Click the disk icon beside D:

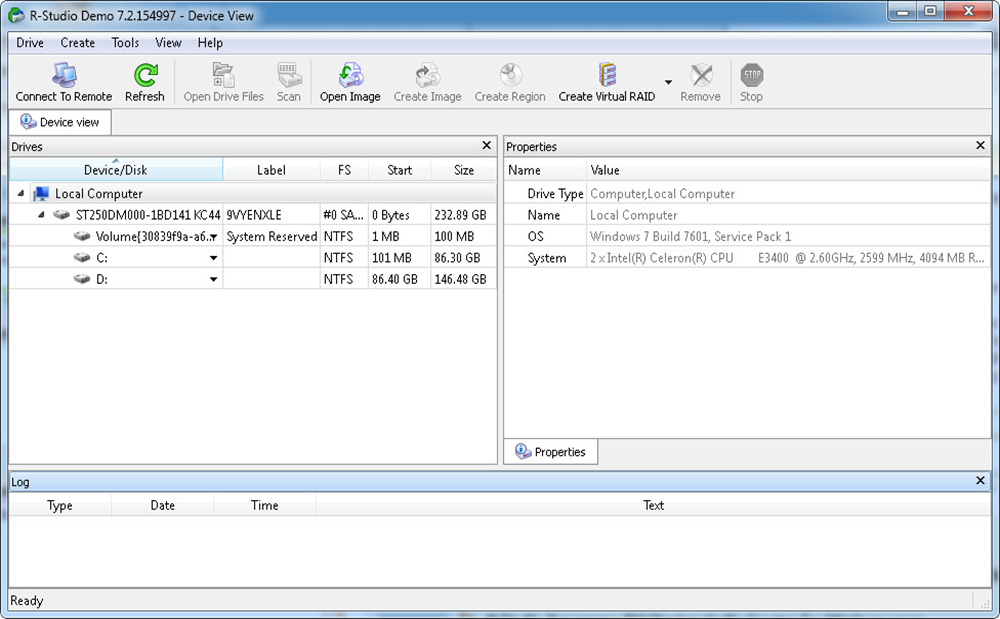click(x=82, y=279)
